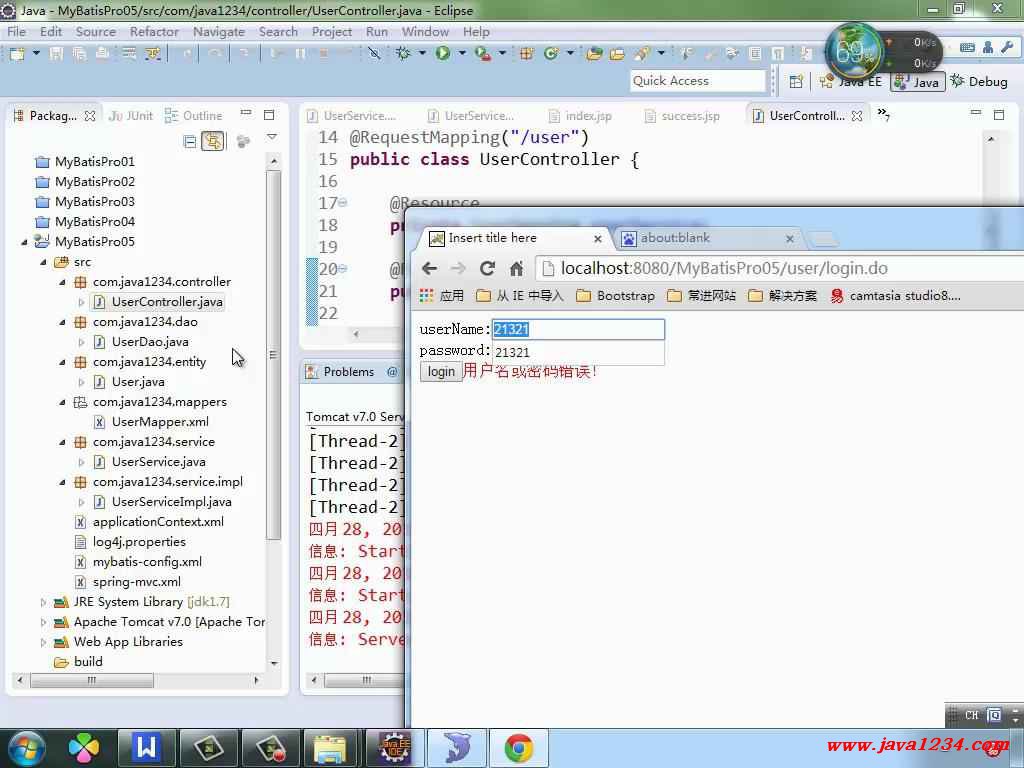The width and height of the screenshot is (1024, 768).
Task: Click the Run Last Tool icon
Action: click(483, 54)
